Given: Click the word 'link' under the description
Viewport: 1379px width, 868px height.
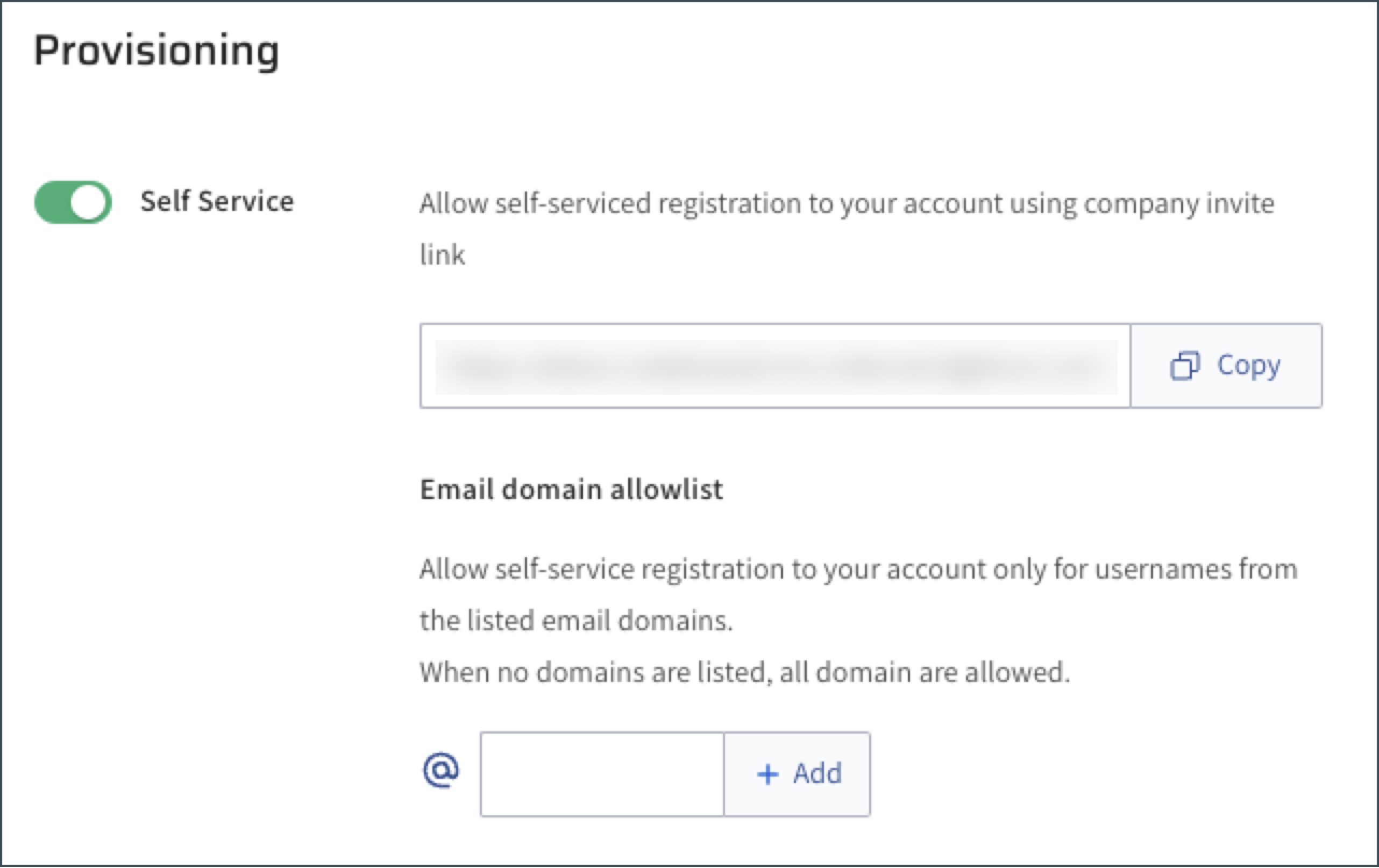Looking at the screenshot, I should (x=442, y=255).
